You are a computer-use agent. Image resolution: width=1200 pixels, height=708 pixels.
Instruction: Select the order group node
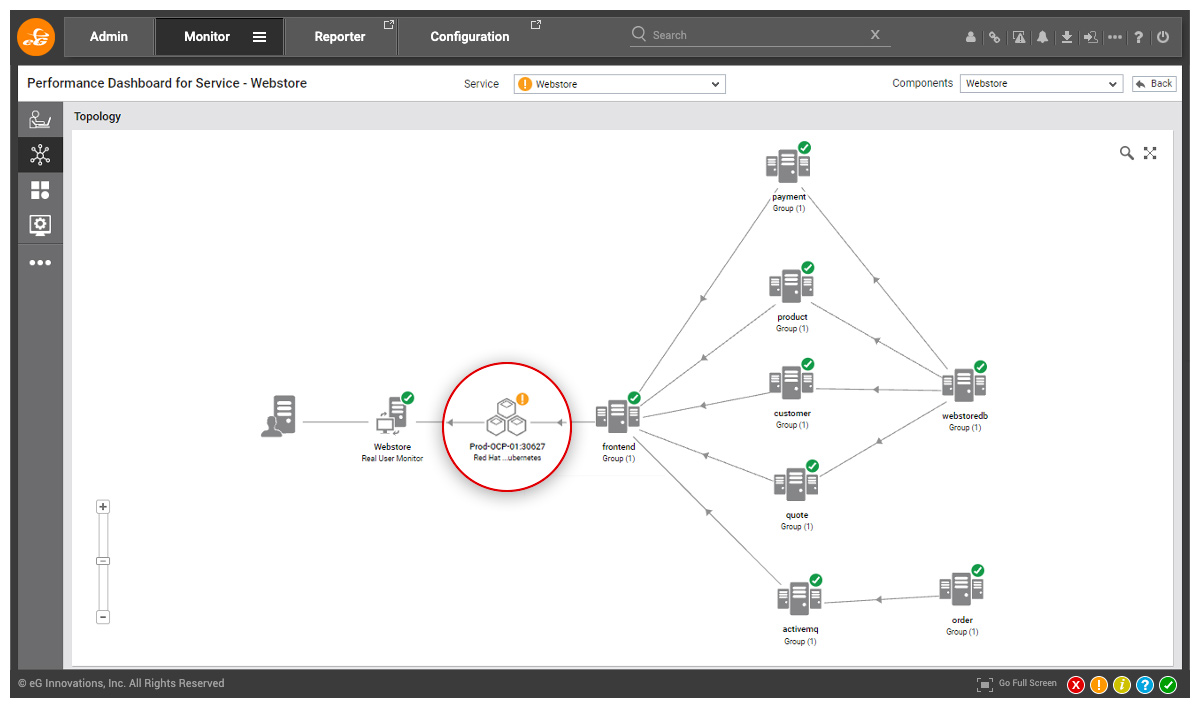962,588
